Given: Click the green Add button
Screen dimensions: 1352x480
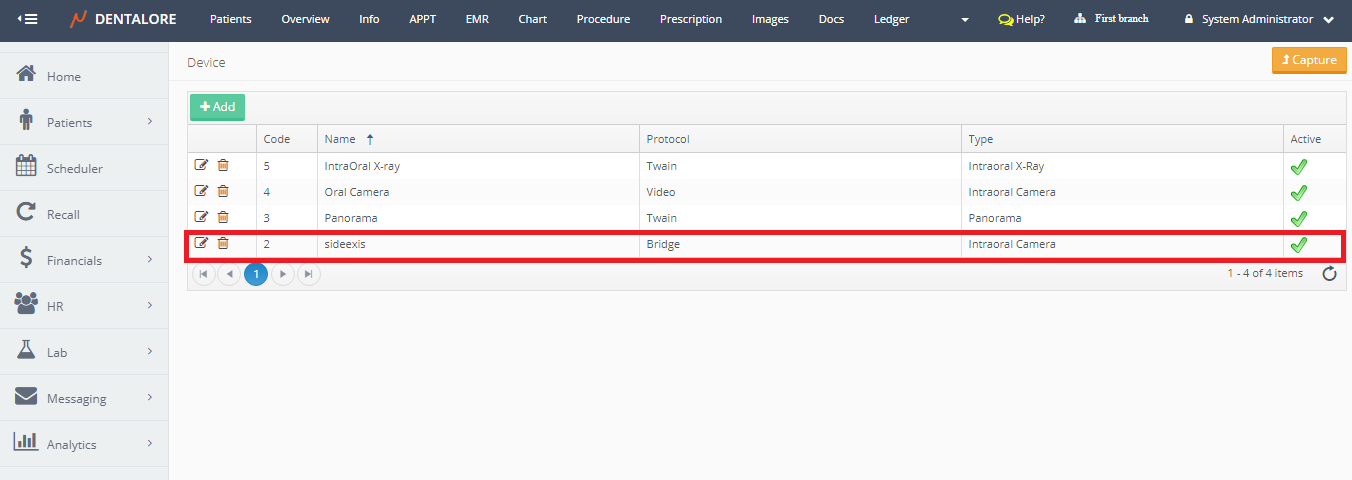Looking at the screenshot, I should pyautogui.click(x=217, y=107).
